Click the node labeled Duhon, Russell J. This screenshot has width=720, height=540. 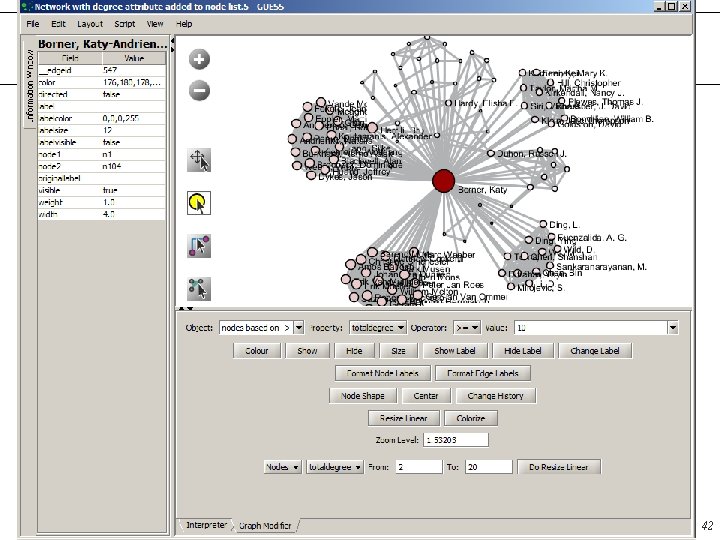coord(491,153)
